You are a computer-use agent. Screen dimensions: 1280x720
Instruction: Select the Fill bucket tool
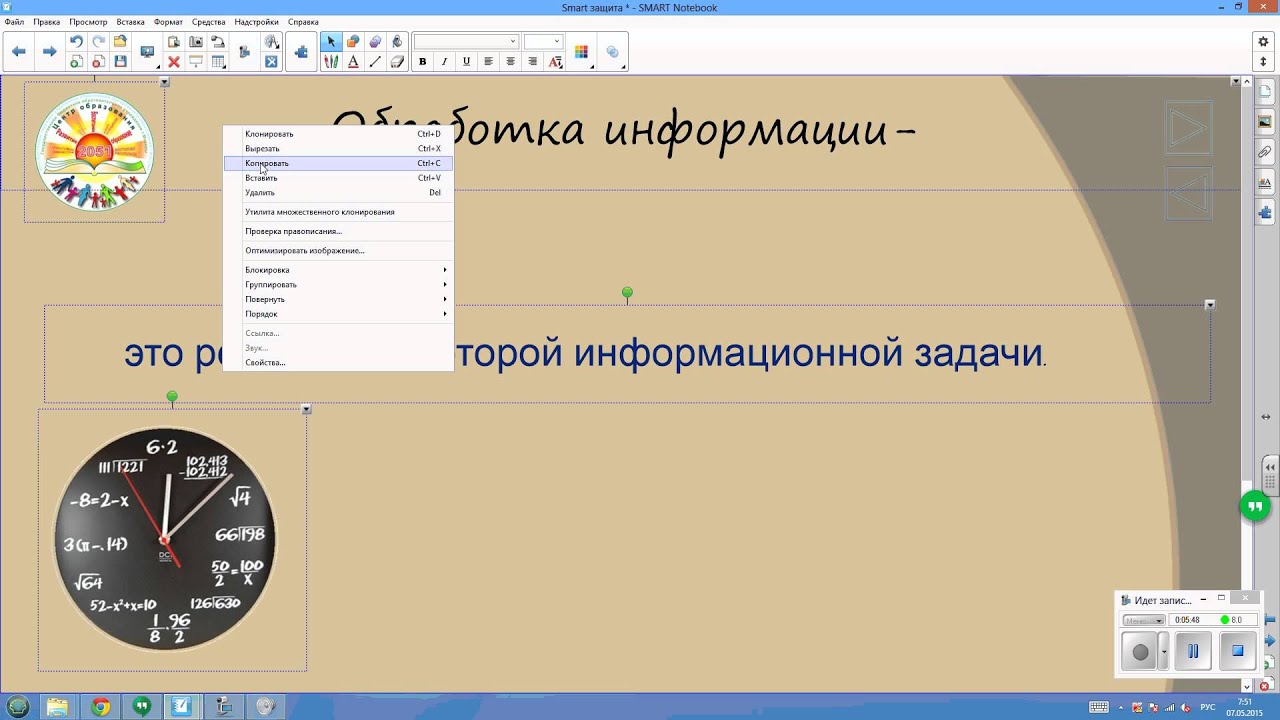pyautogui.click(x=397, y=42)
